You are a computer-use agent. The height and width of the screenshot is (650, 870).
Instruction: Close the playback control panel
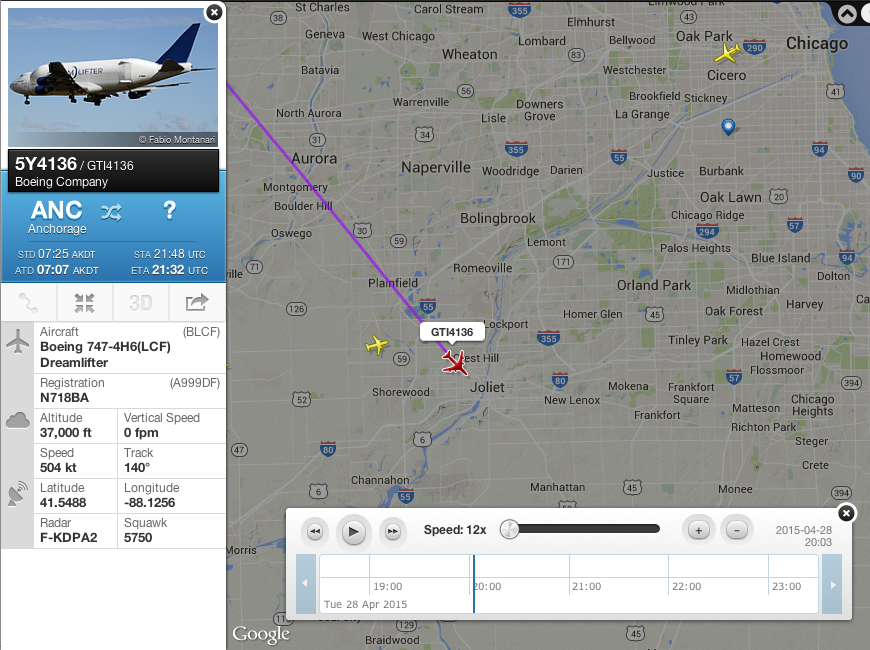tap(846, 513)
